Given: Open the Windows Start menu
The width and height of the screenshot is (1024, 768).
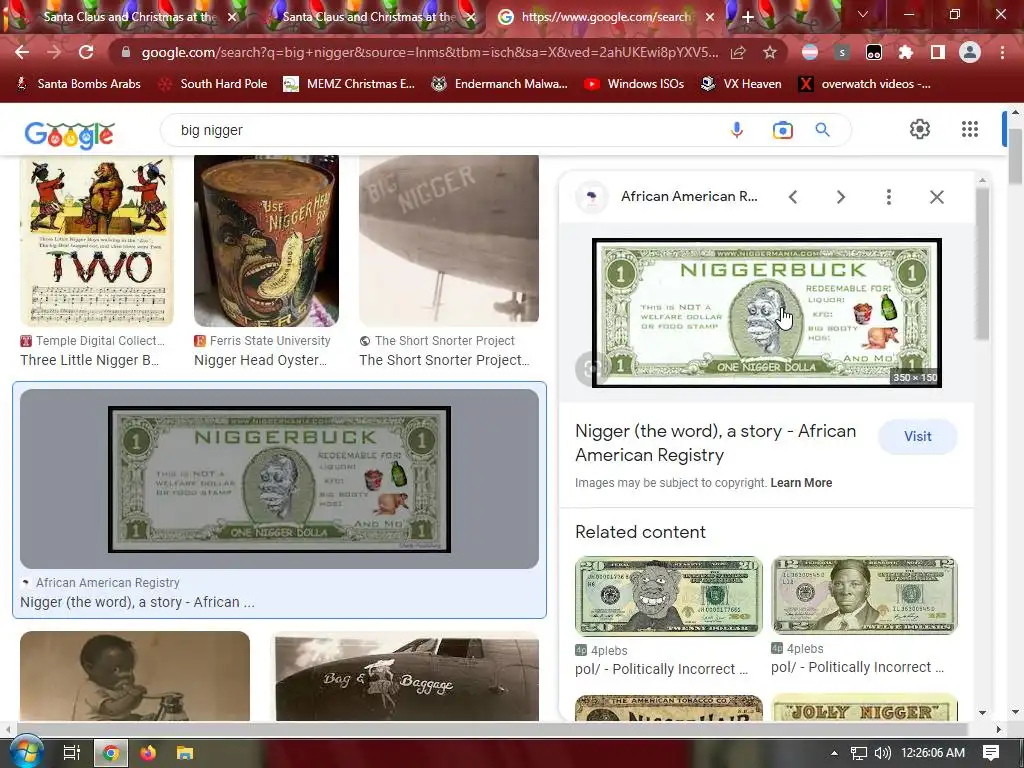Looking at the screenshot, I should click(26, 752).
